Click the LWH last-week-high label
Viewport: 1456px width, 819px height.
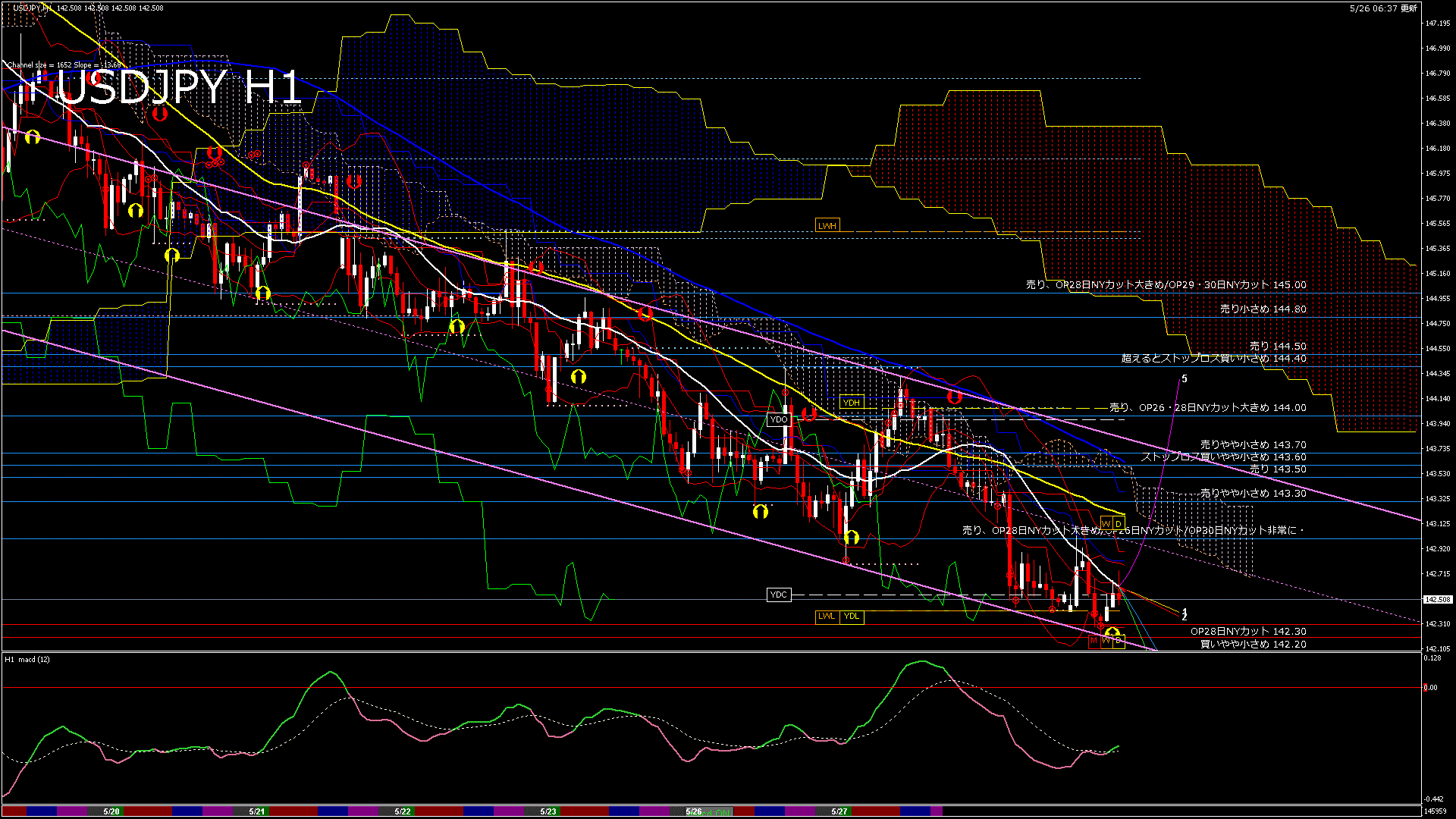[827, 226]
